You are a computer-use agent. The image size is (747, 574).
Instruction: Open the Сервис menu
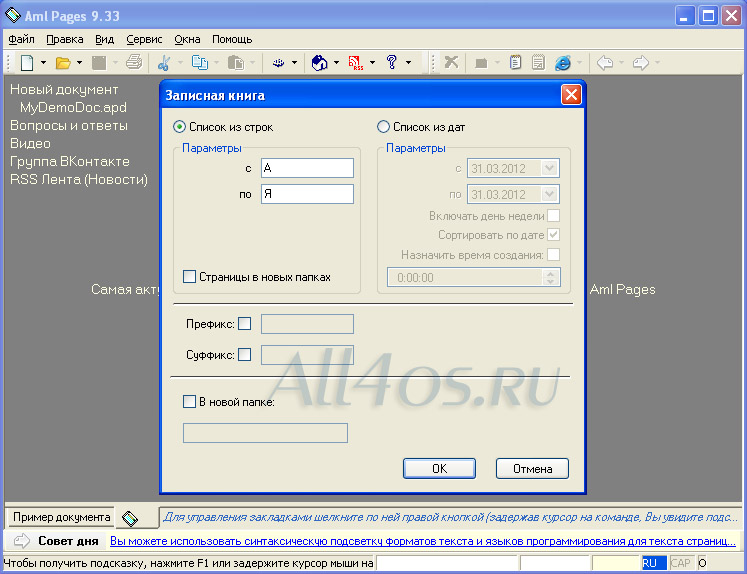pyautogui.click(x=144, y=39)
